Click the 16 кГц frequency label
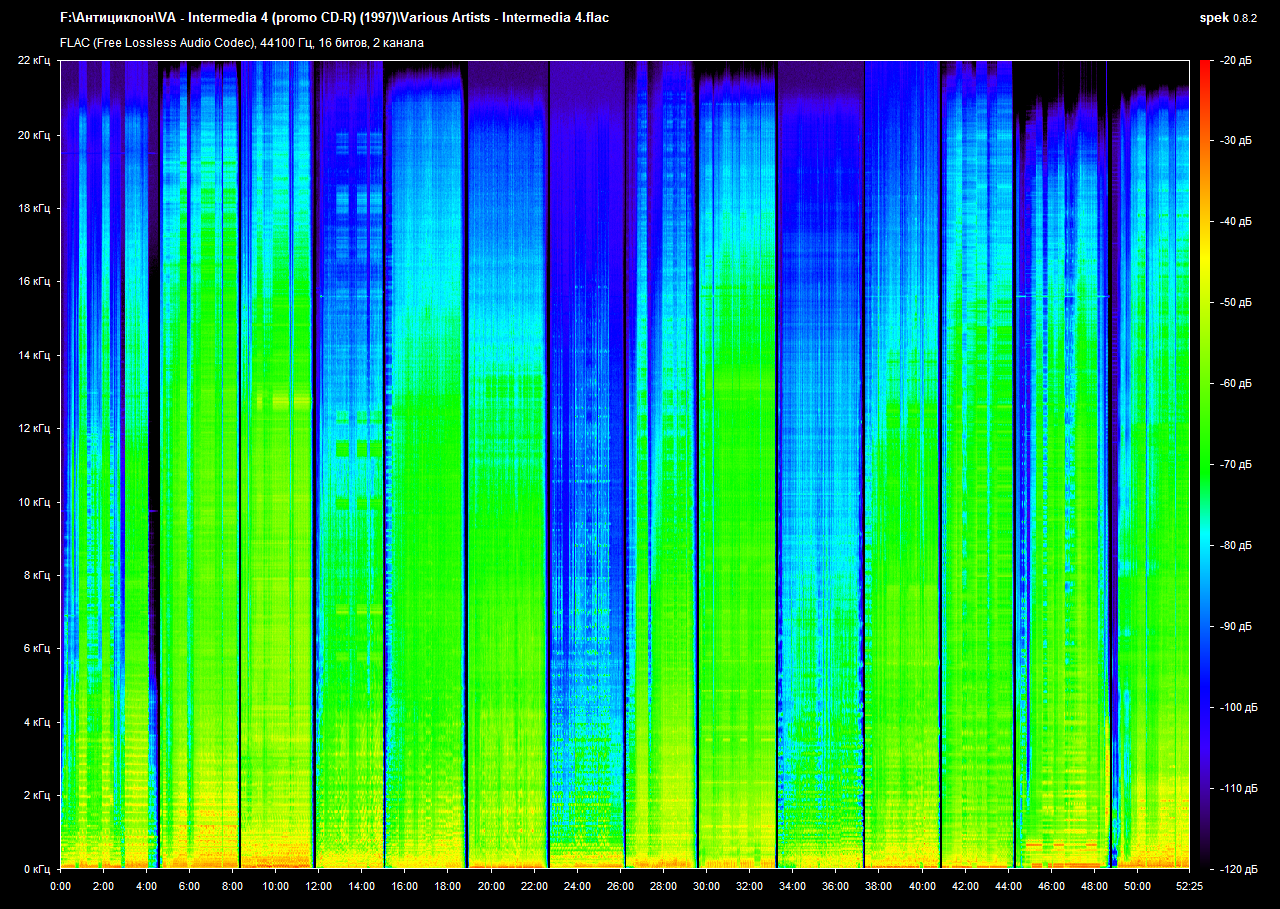1280x909 pixels. 34,282
